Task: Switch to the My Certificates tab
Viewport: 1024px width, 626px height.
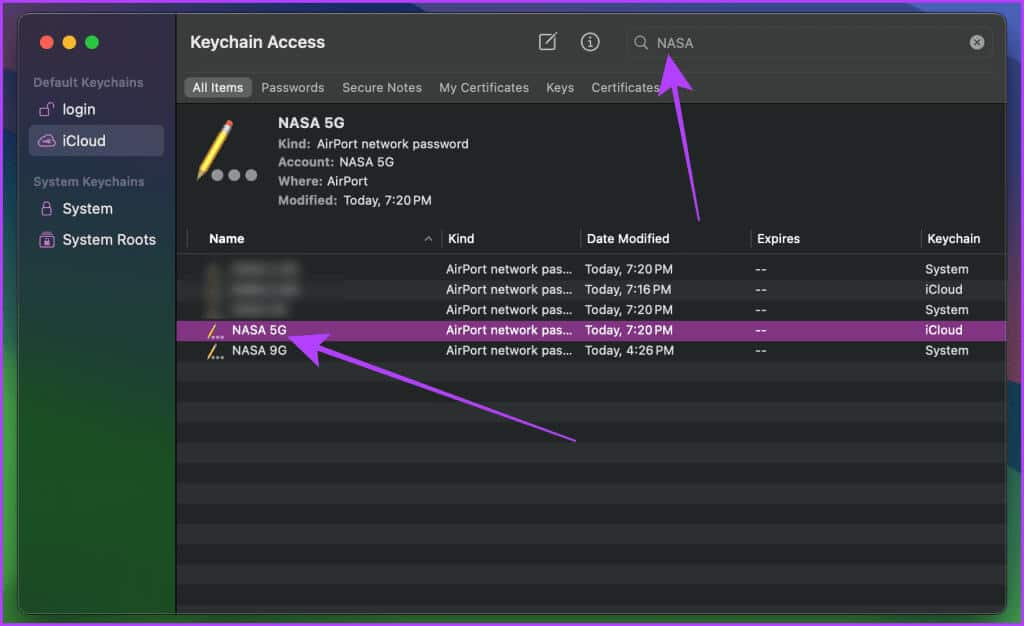Action: pos(484,87)
